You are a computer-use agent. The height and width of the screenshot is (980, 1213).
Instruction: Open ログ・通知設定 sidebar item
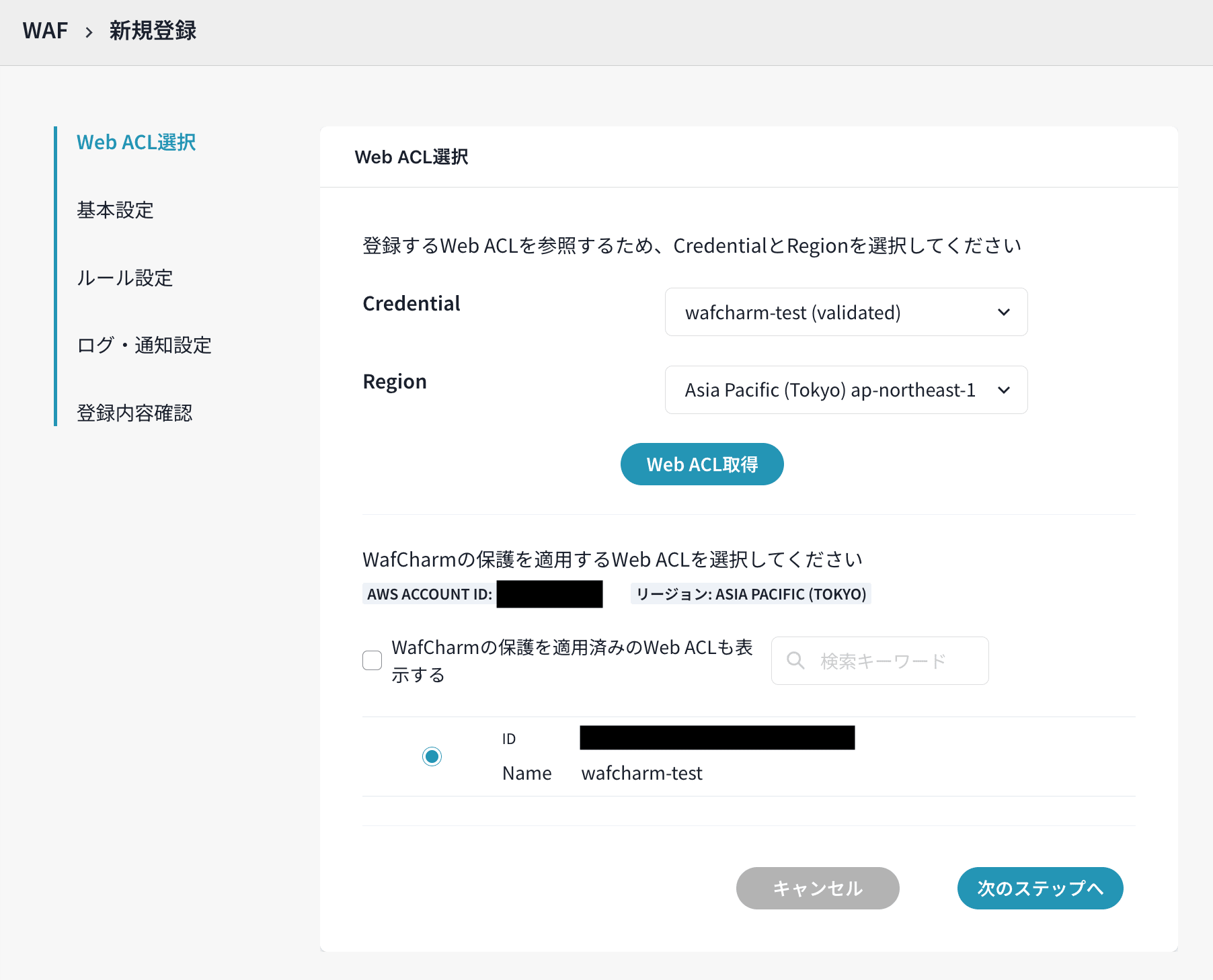click(144, 345)
